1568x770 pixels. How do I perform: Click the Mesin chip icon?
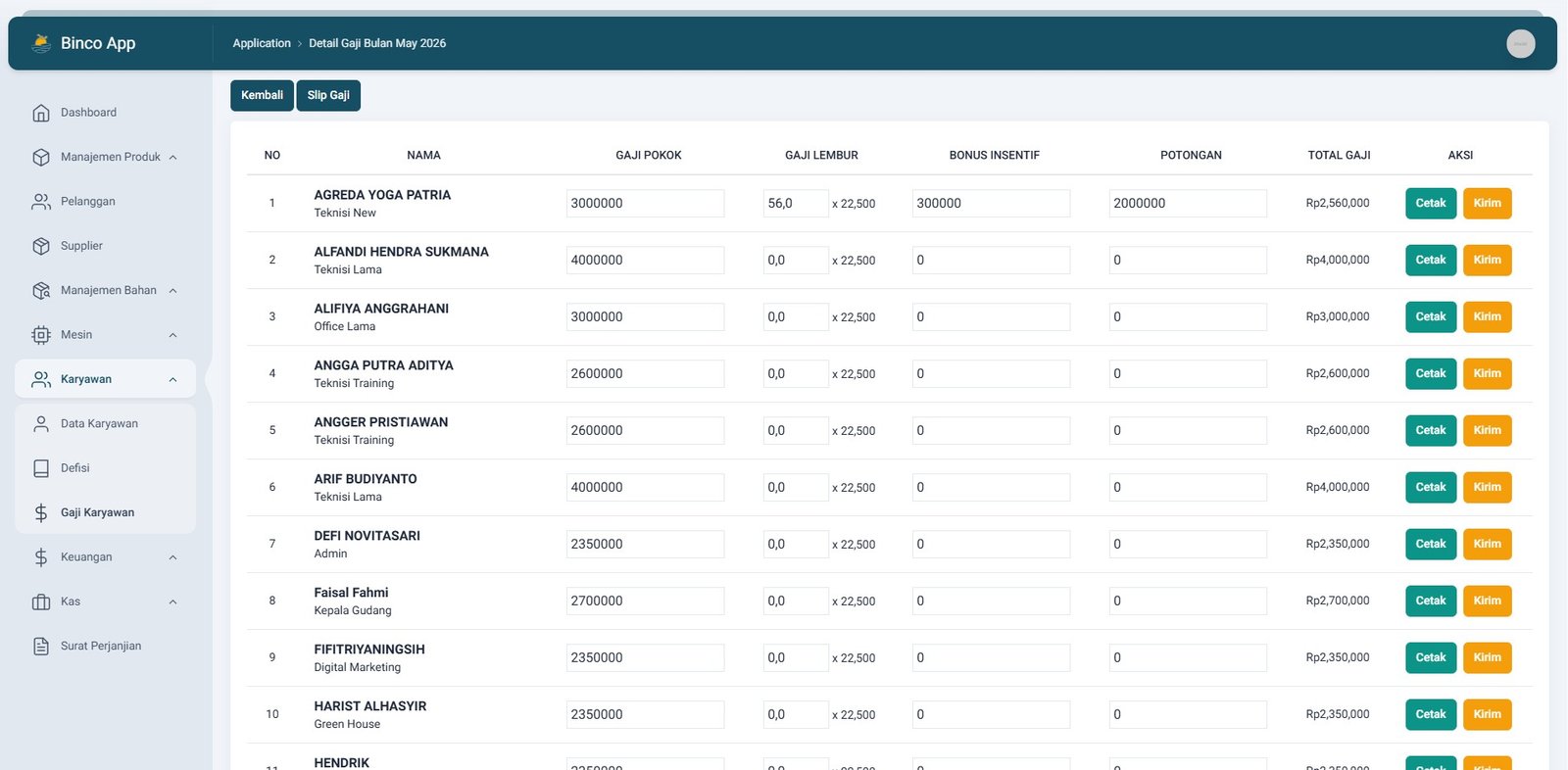click(41, 335)
